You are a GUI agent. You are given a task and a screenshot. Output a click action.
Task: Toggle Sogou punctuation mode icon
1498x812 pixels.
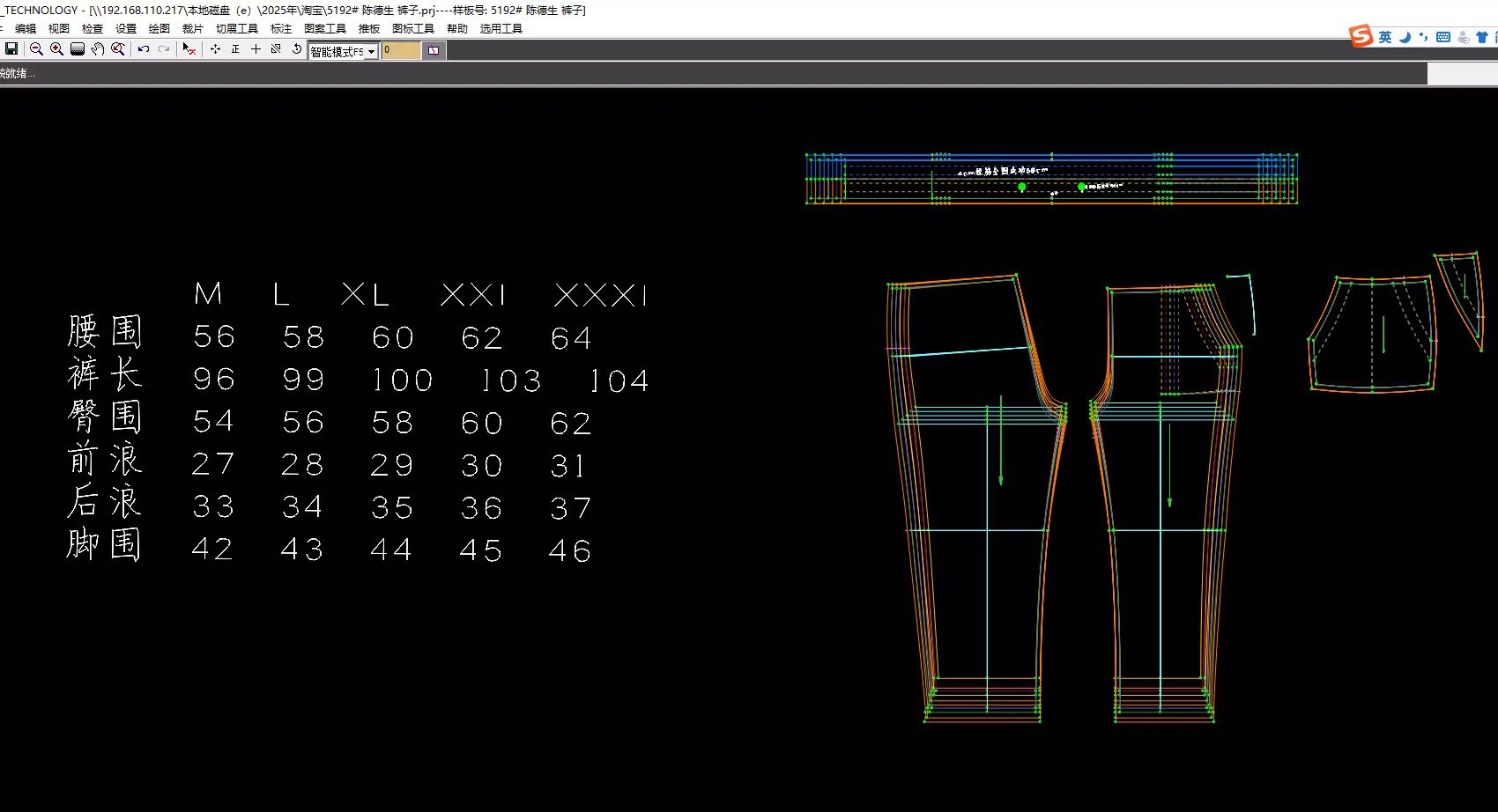pos(1423,37)
